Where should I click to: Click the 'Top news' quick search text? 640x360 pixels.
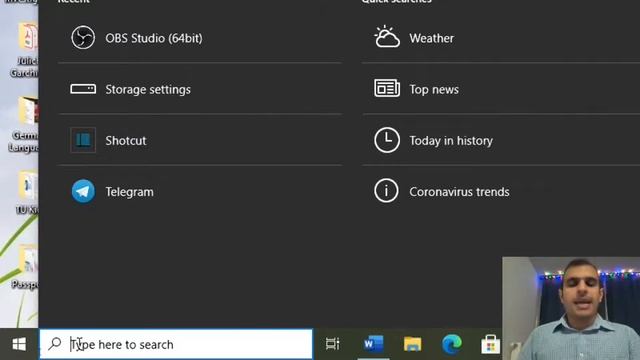point(434,90)
